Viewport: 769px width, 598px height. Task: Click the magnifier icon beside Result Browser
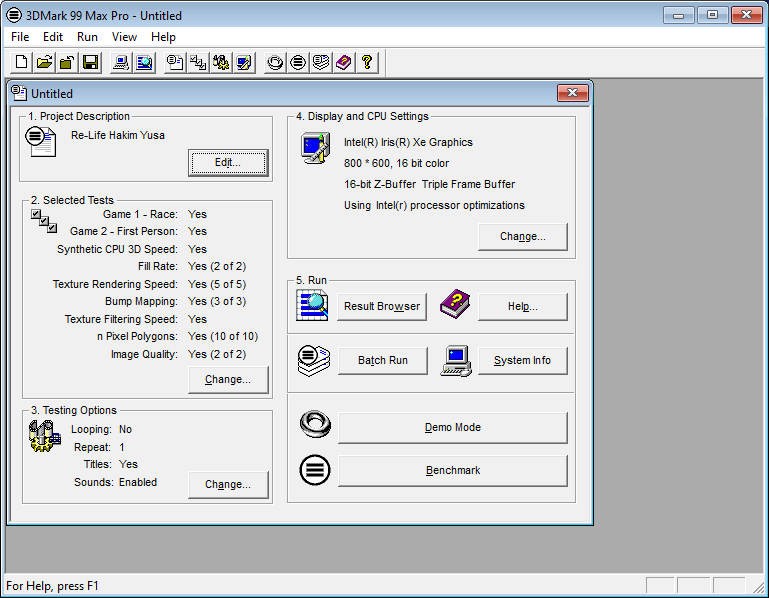pos(312,305)
